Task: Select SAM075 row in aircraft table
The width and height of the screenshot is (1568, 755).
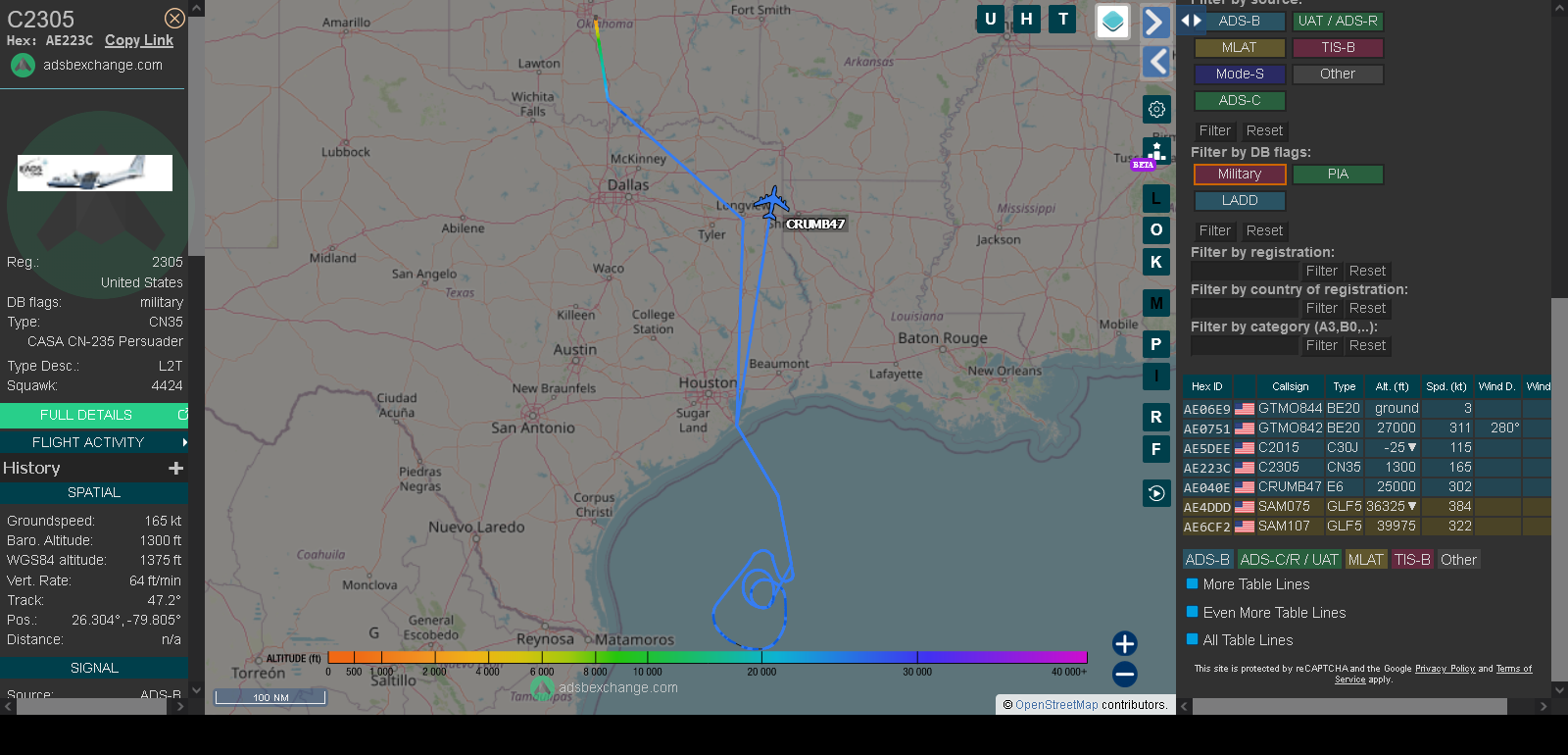Action: (1367, 506)
